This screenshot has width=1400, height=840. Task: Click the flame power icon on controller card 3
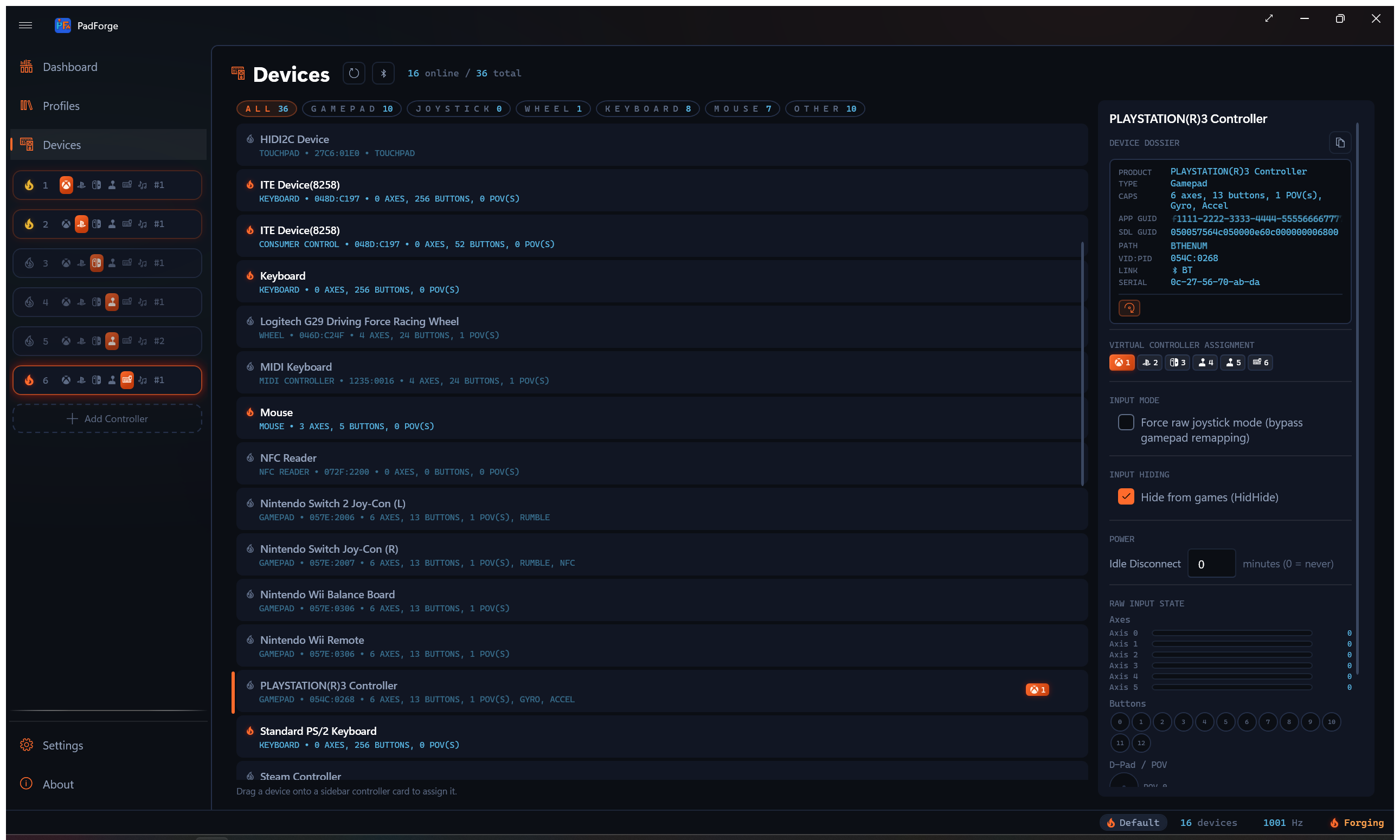click(29, 263)
